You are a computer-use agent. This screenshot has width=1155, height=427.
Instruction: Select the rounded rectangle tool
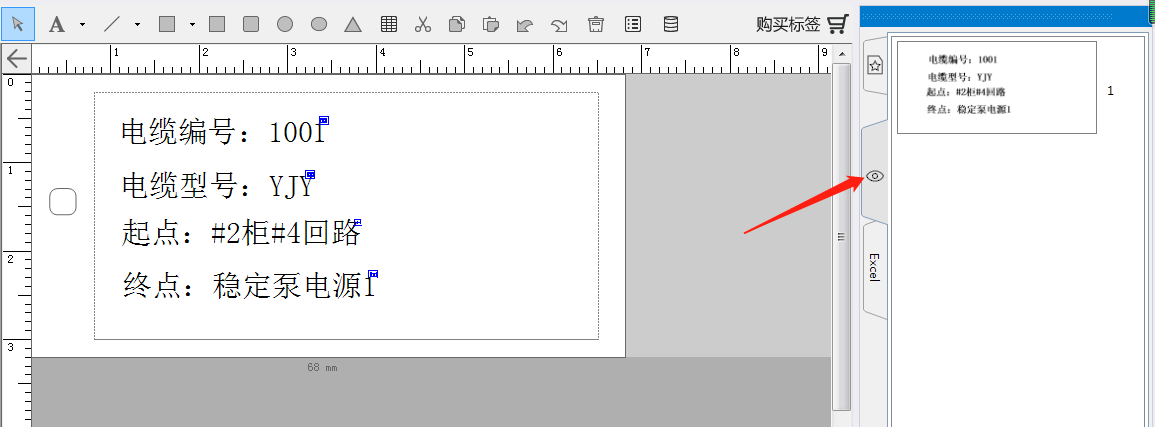click(x=251, y=23)
